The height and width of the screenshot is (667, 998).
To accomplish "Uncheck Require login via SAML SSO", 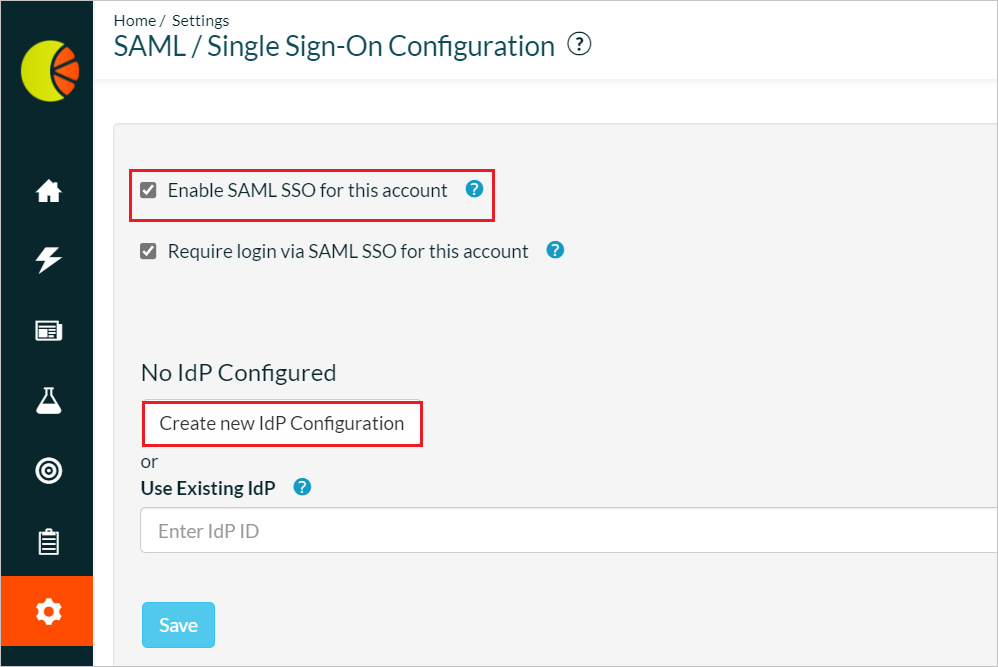I will click(148, 251).
